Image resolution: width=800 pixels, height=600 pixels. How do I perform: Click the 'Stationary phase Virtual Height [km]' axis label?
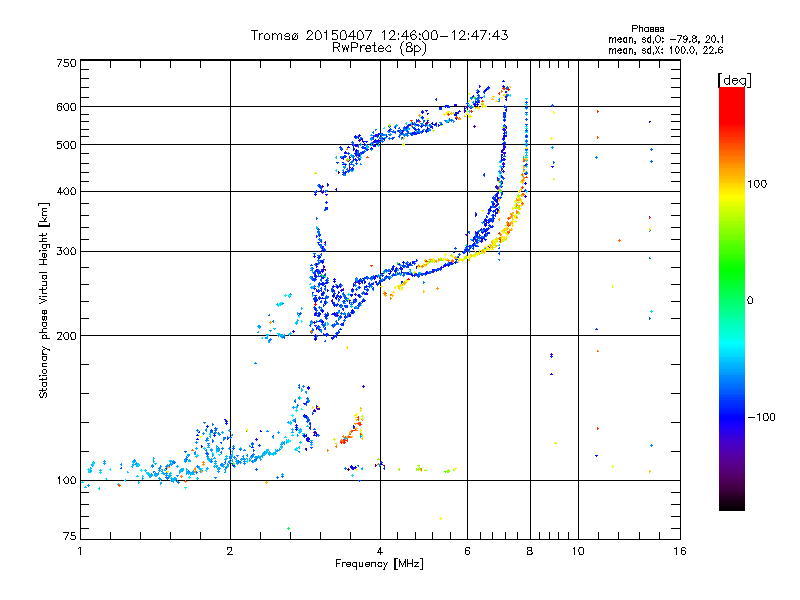tap(43, 300)
